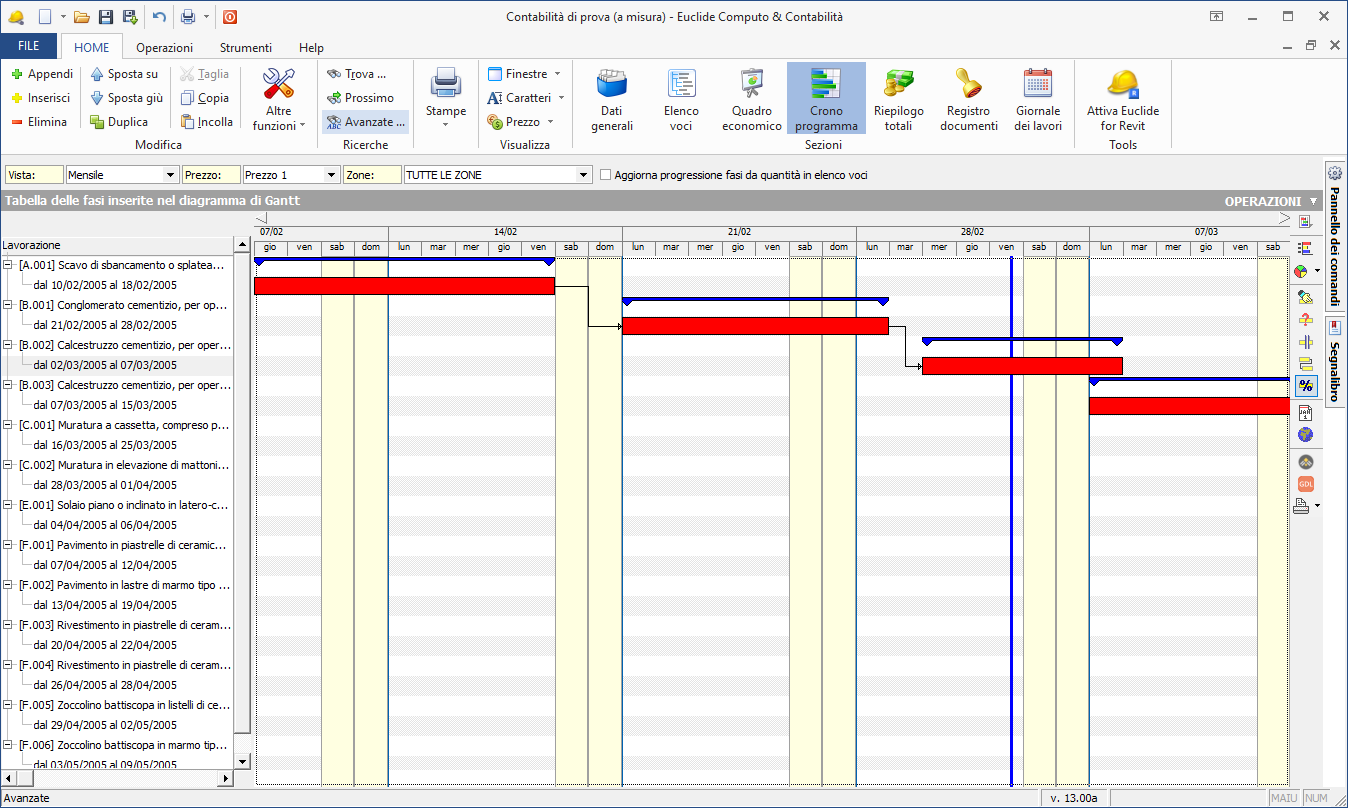Screen dimensions: 1348x808
Task: Enable Aggiorna progressione fasi checkbox
Action: [x=606, y=175]
